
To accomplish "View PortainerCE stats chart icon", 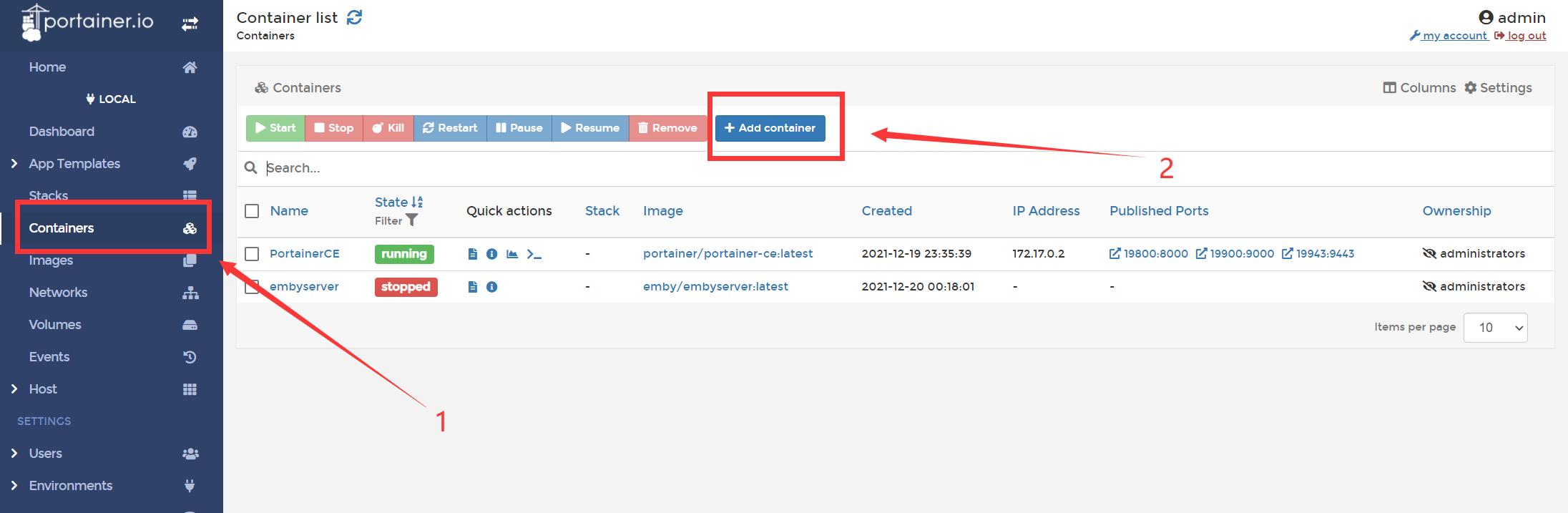I will pyautogui.click(x=512, y=254).
